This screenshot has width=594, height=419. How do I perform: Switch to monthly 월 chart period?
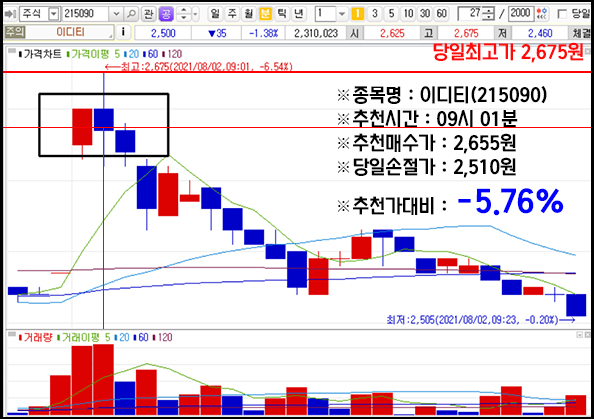pyautogui.click(x=249, y=14)
